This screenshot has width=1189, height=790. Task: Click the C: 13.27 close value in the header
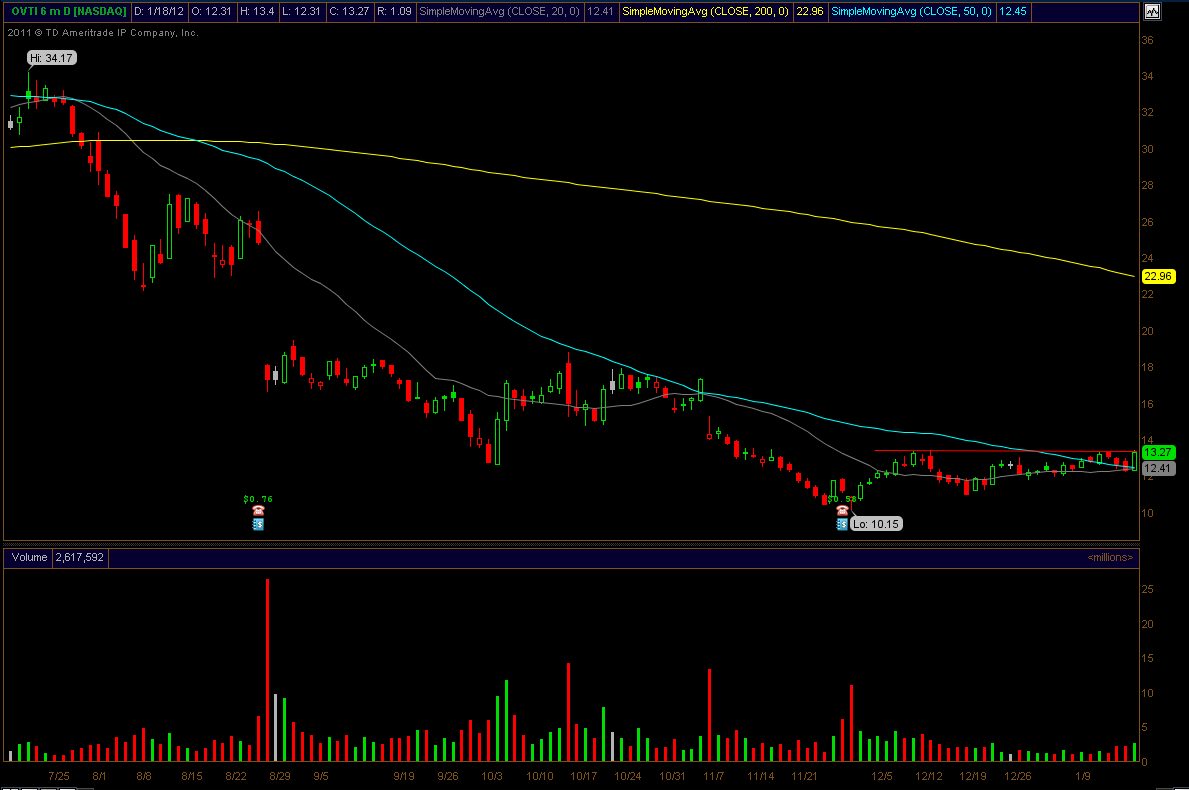(x=350, y=11)
